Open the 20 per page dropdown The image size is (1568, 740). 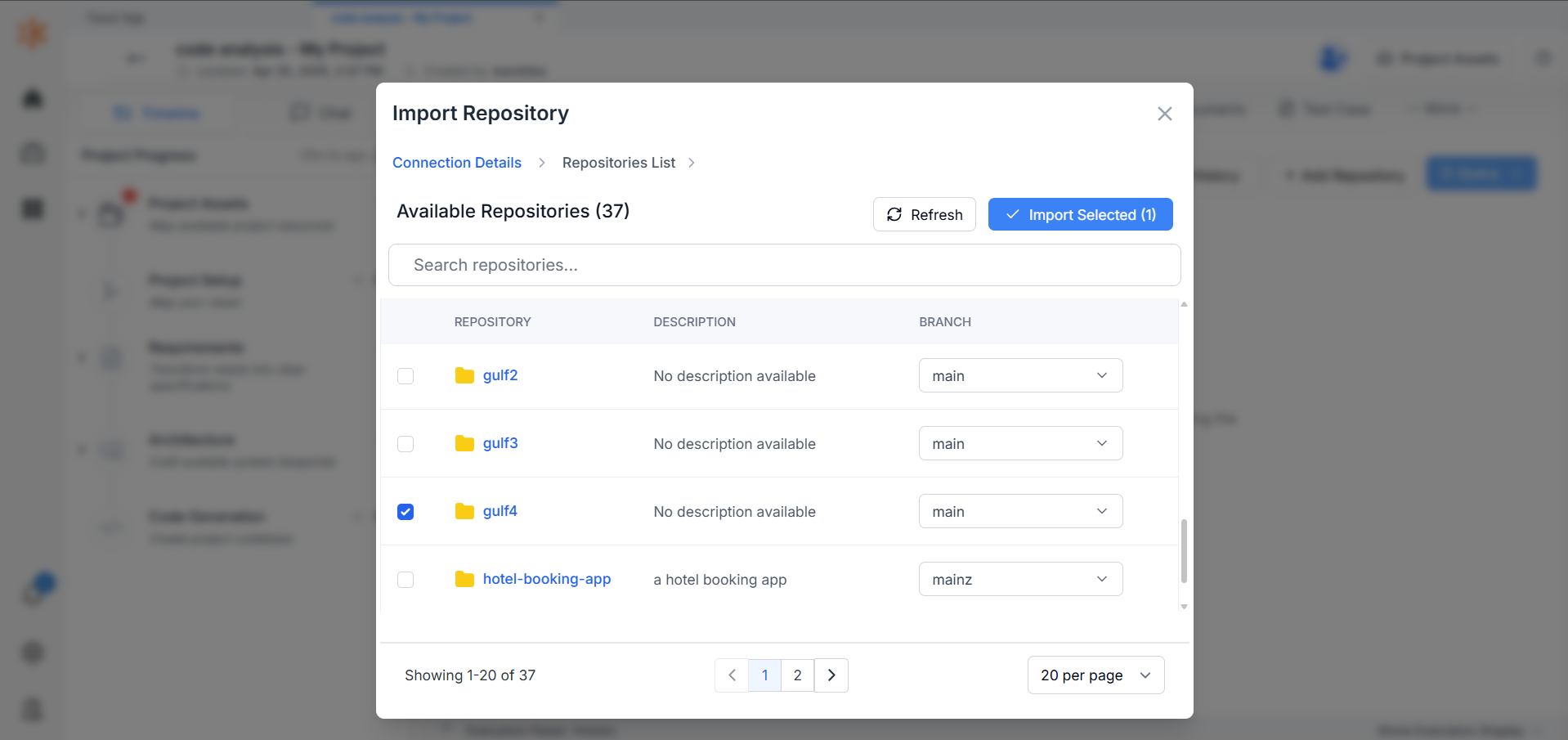(1095, 675)
